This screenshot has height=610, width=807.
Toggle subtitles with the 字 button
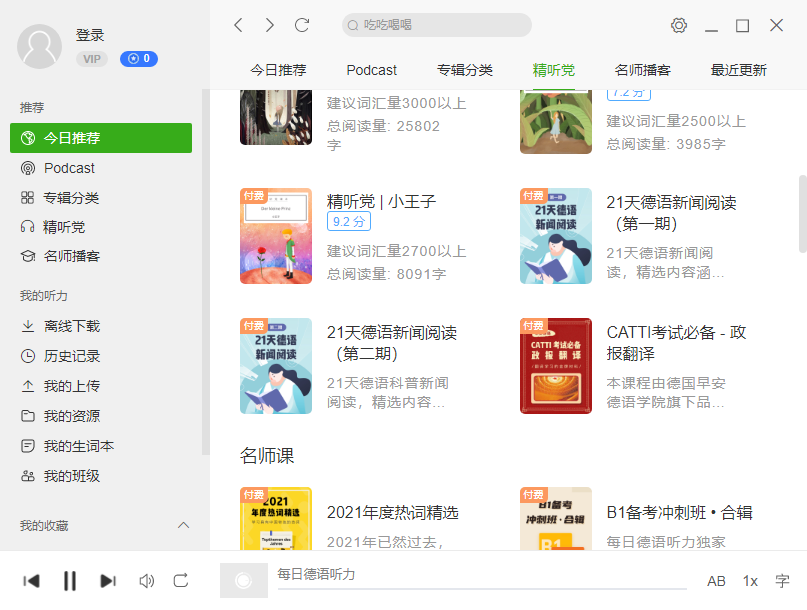[x=782, y=581]
